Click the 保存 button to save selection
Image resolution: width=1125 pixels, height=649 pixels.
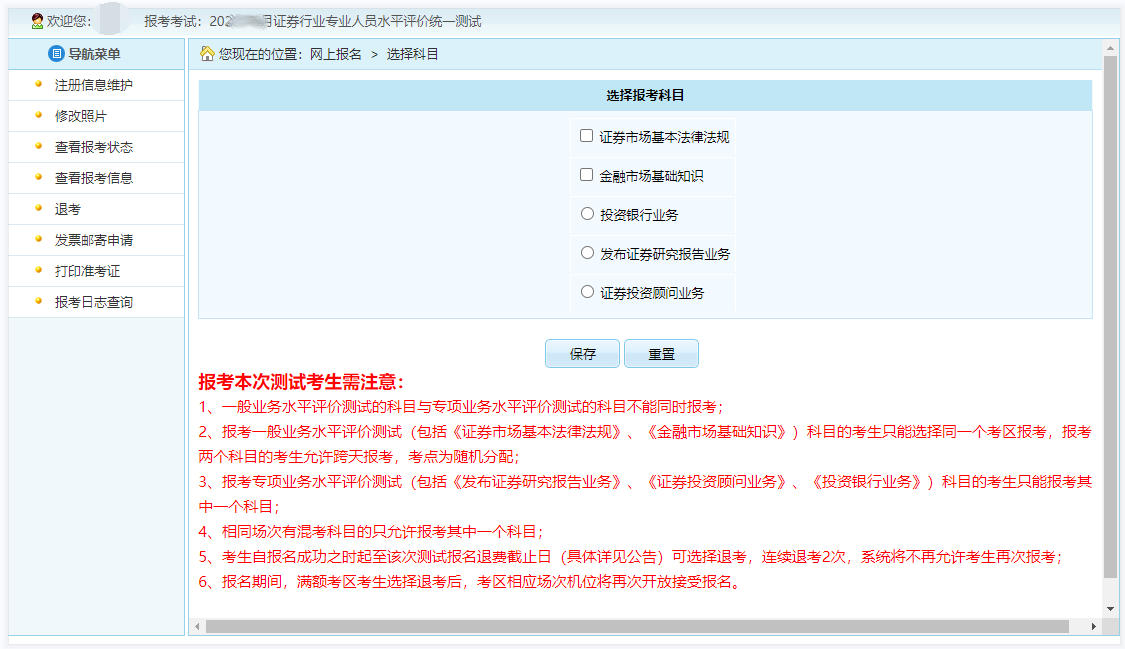click(x=582, y=353)
